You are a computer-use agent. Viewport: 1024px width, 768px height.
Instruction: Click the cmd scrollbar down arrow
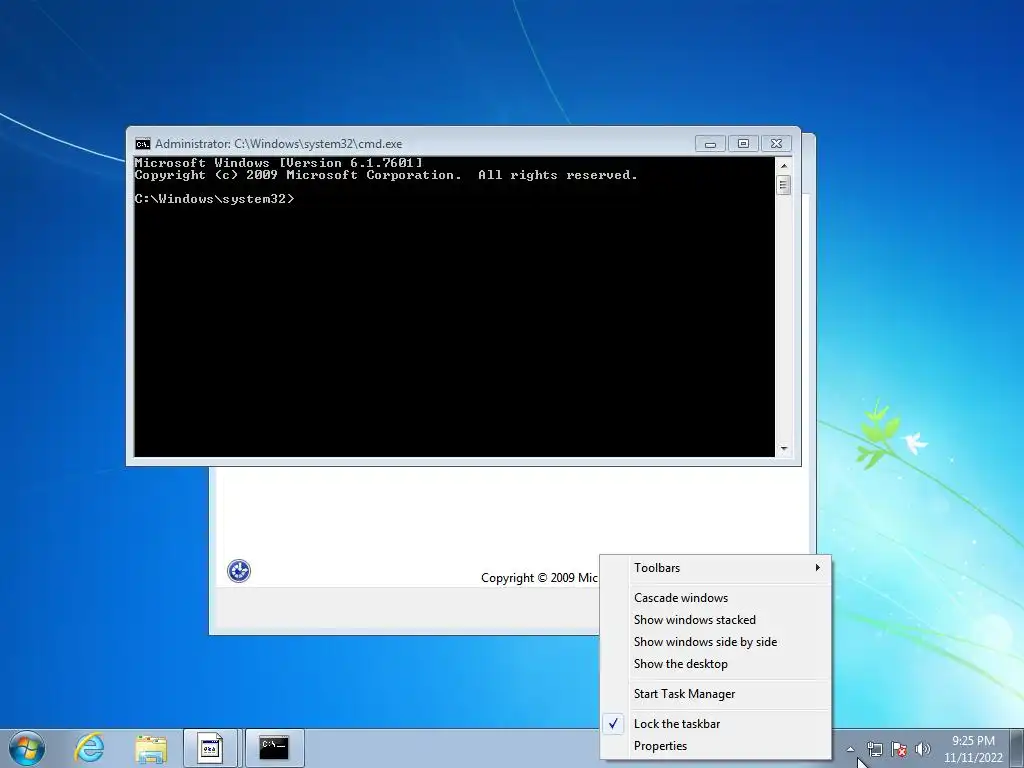click(x=784, y=449)
